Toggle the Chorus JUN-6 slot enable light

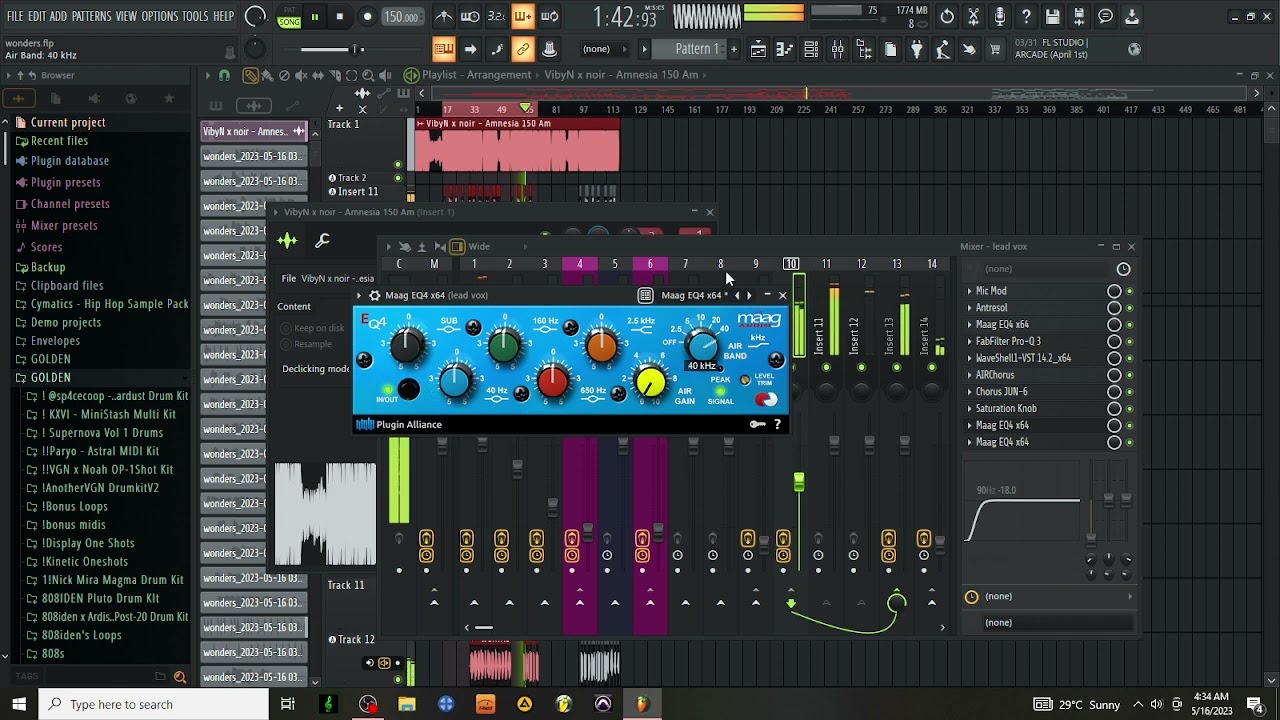(x=1130, y=392)
